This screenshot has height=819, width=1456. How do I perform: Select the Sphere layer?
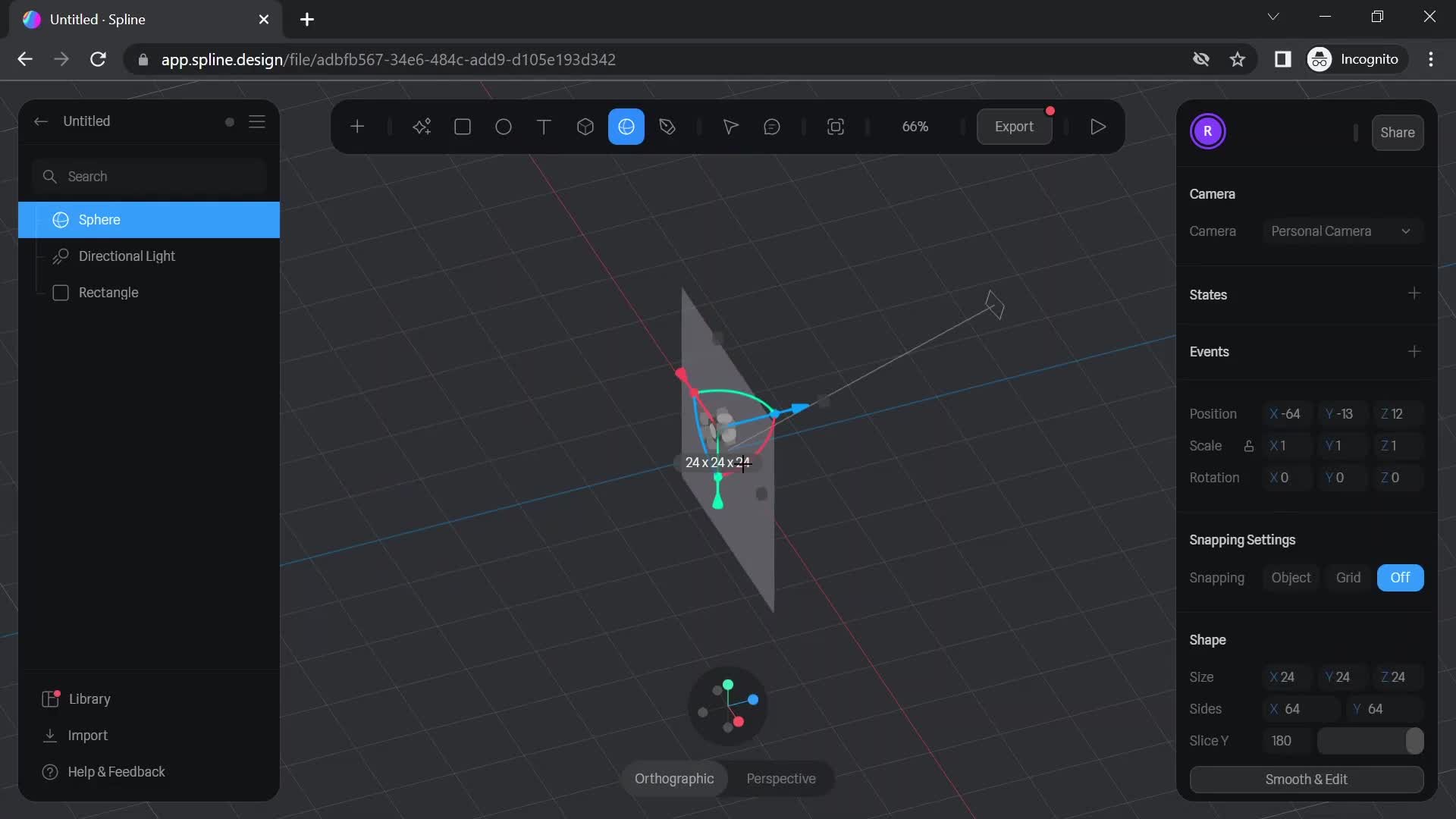pos(149,220)
